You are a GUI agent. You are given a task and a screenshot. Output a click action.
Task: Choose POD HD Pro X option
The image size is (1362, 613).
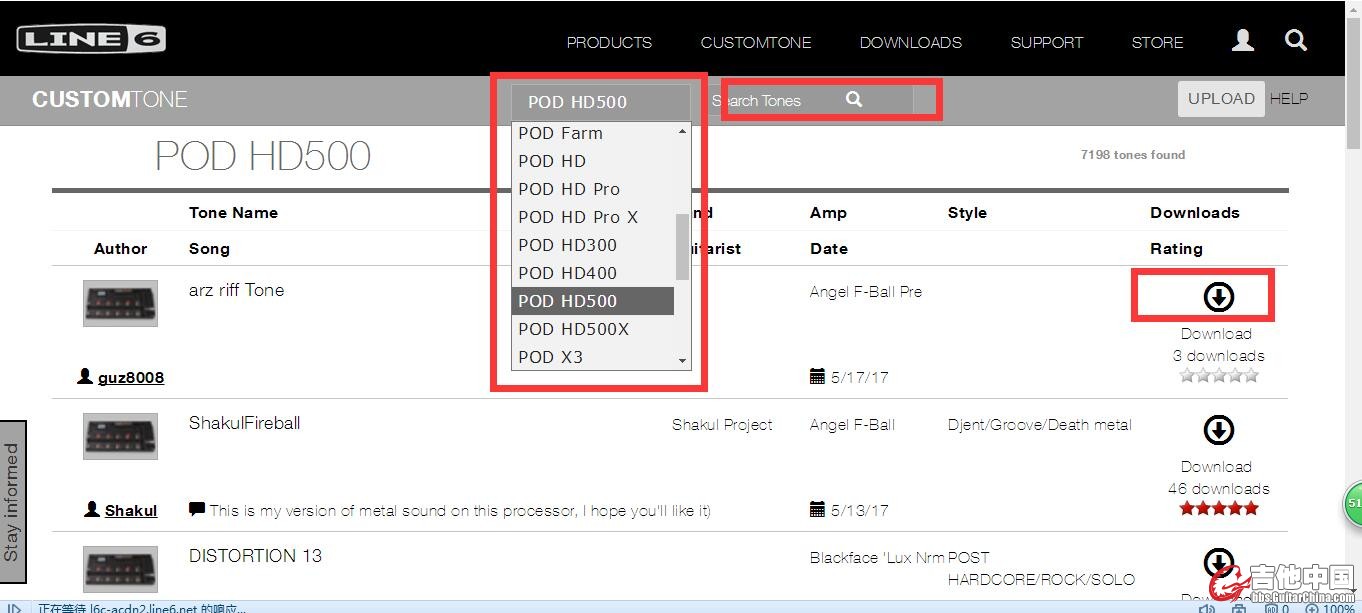coord(577,217)
